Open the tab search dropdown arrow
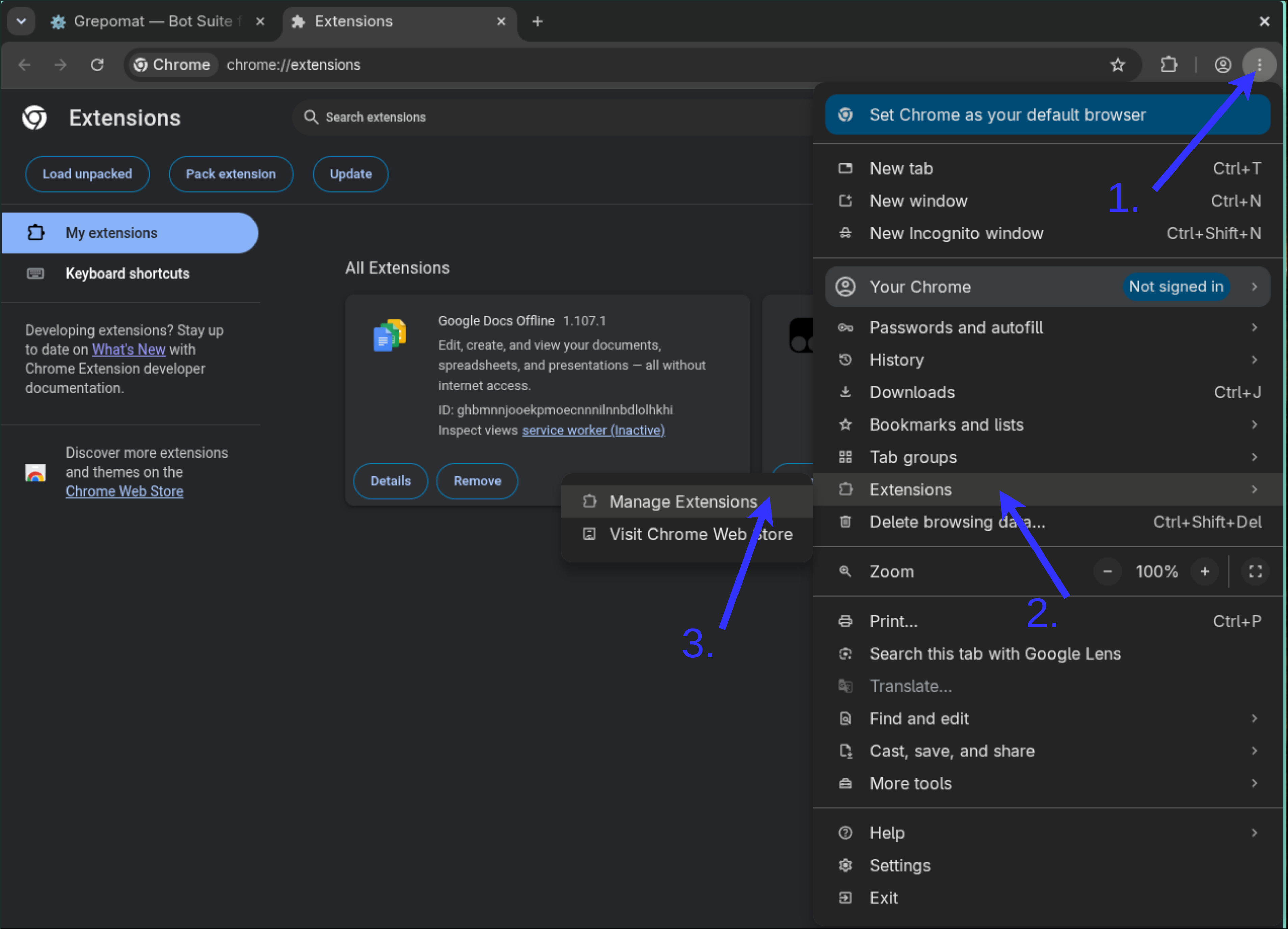The width and height of the screenshot is (1288, 929). tap(21, 21)
